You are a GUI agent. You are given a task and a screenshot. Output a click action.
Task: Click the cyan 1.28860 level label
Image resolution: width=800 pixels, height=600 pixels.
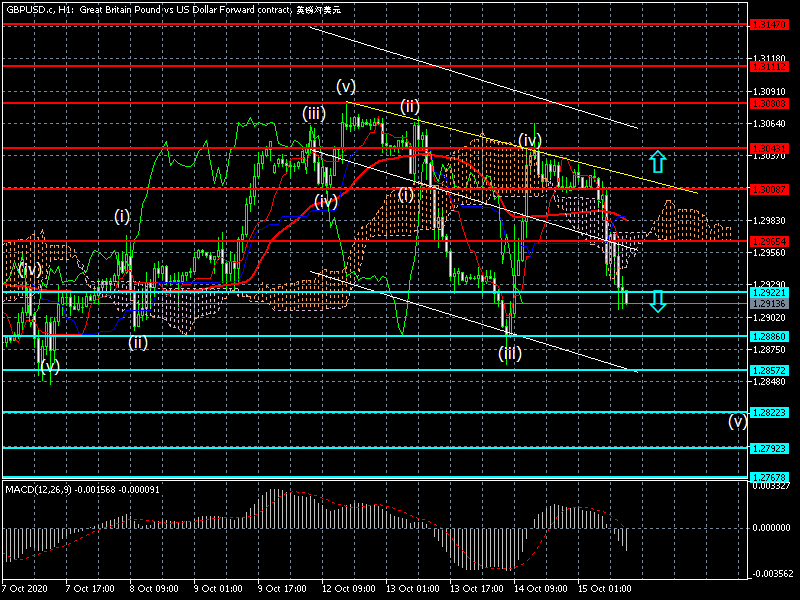[x=769, y=336]
